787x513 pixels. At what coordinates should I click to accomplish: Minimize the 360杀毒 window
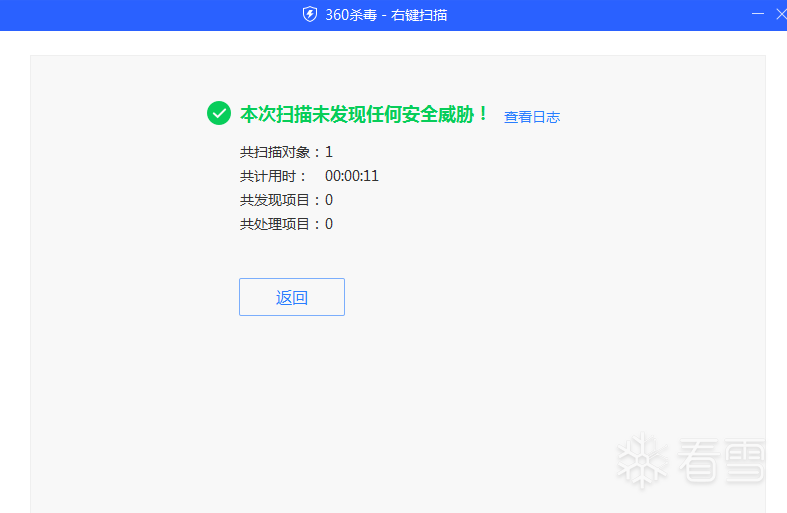(757, 14)
